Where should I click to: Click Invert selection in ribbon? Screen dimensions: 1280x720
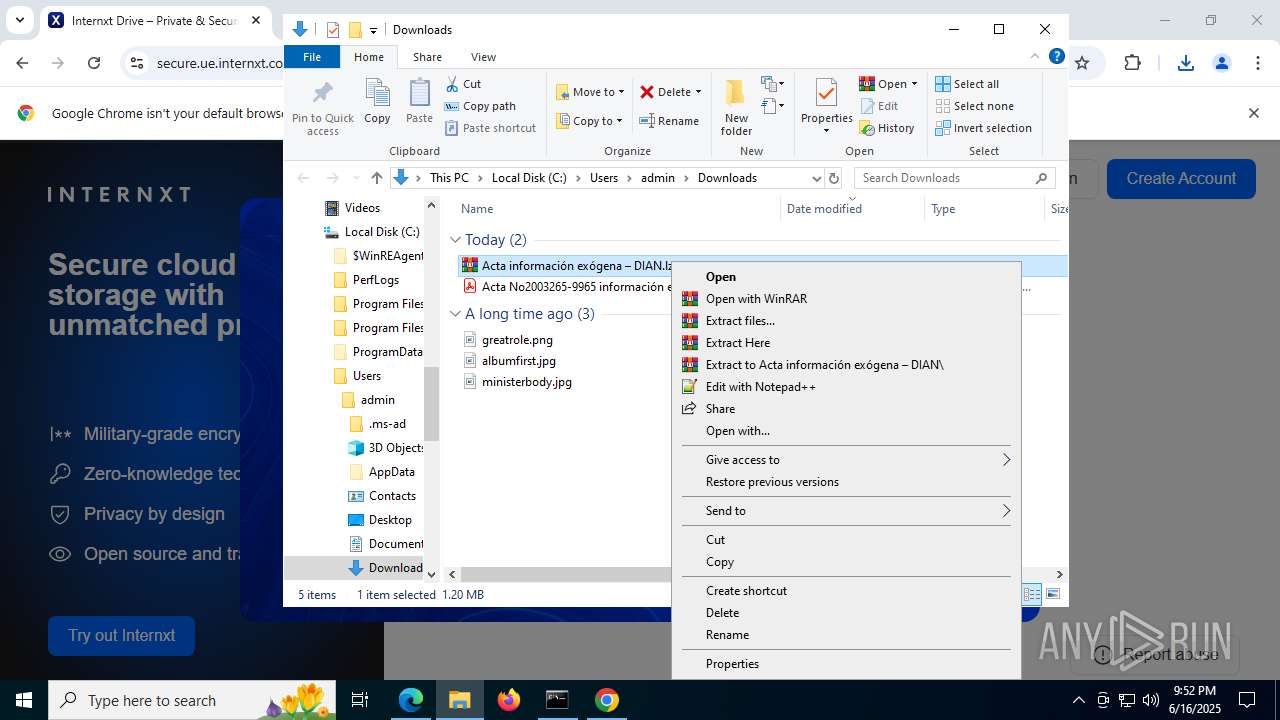(x=983, y=128)
